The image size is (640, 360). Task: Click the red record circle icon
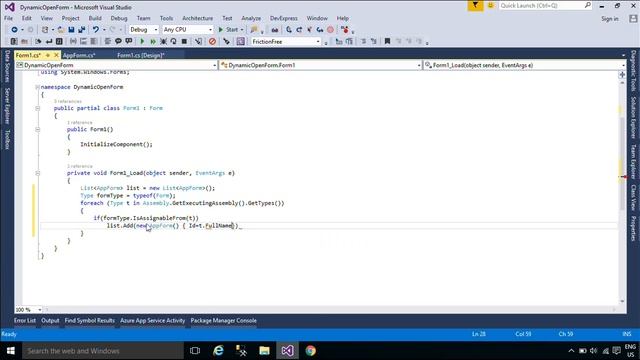[330, 30]
